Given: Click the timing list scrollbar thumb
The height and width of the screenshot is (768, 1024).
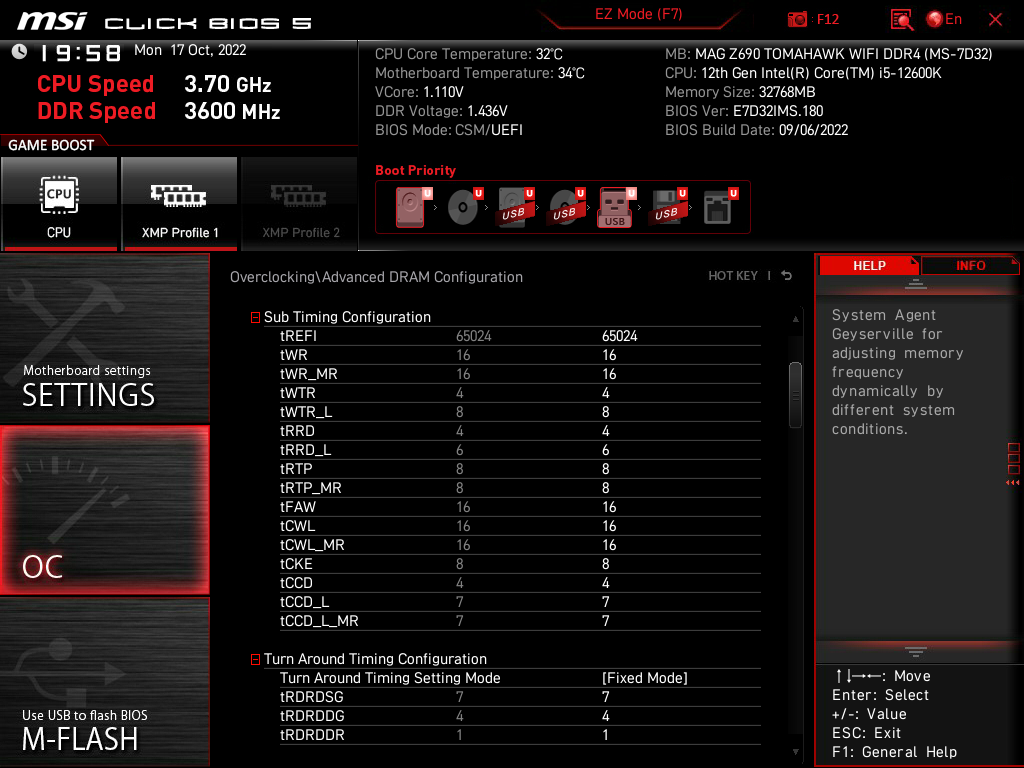Looking at the screenshot, I should [795, 394].
